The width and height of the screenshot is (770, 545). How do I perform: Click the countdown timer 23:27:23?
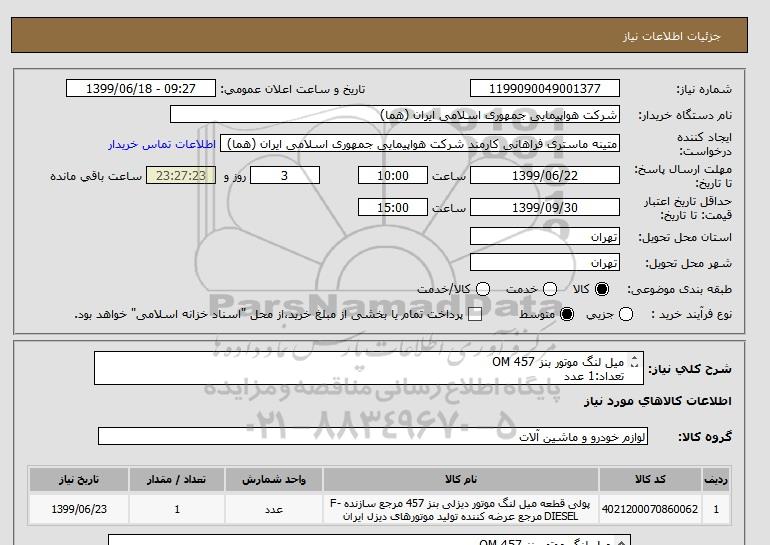click(181, 175)
